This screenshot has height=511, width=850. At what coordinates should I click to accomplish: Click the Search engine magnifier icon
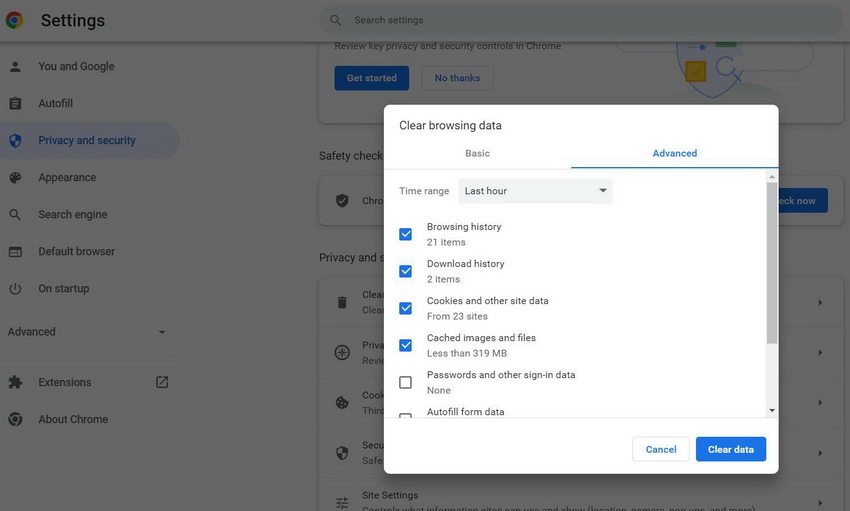point(15,215)
